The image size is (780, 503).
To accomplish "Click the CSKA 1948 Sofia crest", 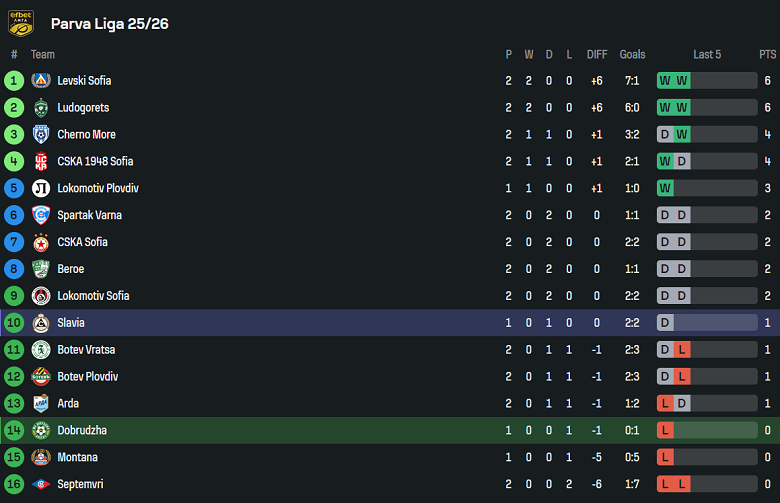I will click(41, 162).
